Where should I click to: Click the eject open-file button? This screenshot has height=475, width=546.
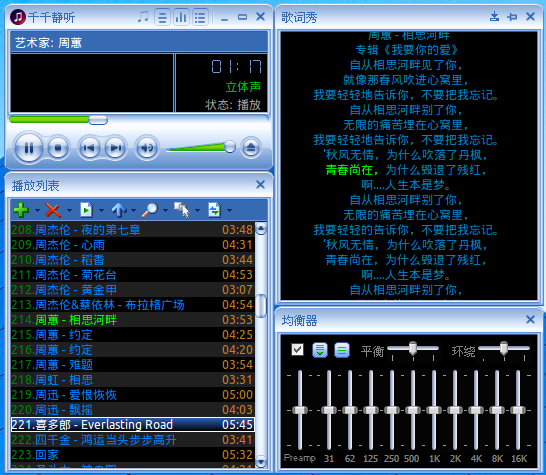click(x=251, y=148)
